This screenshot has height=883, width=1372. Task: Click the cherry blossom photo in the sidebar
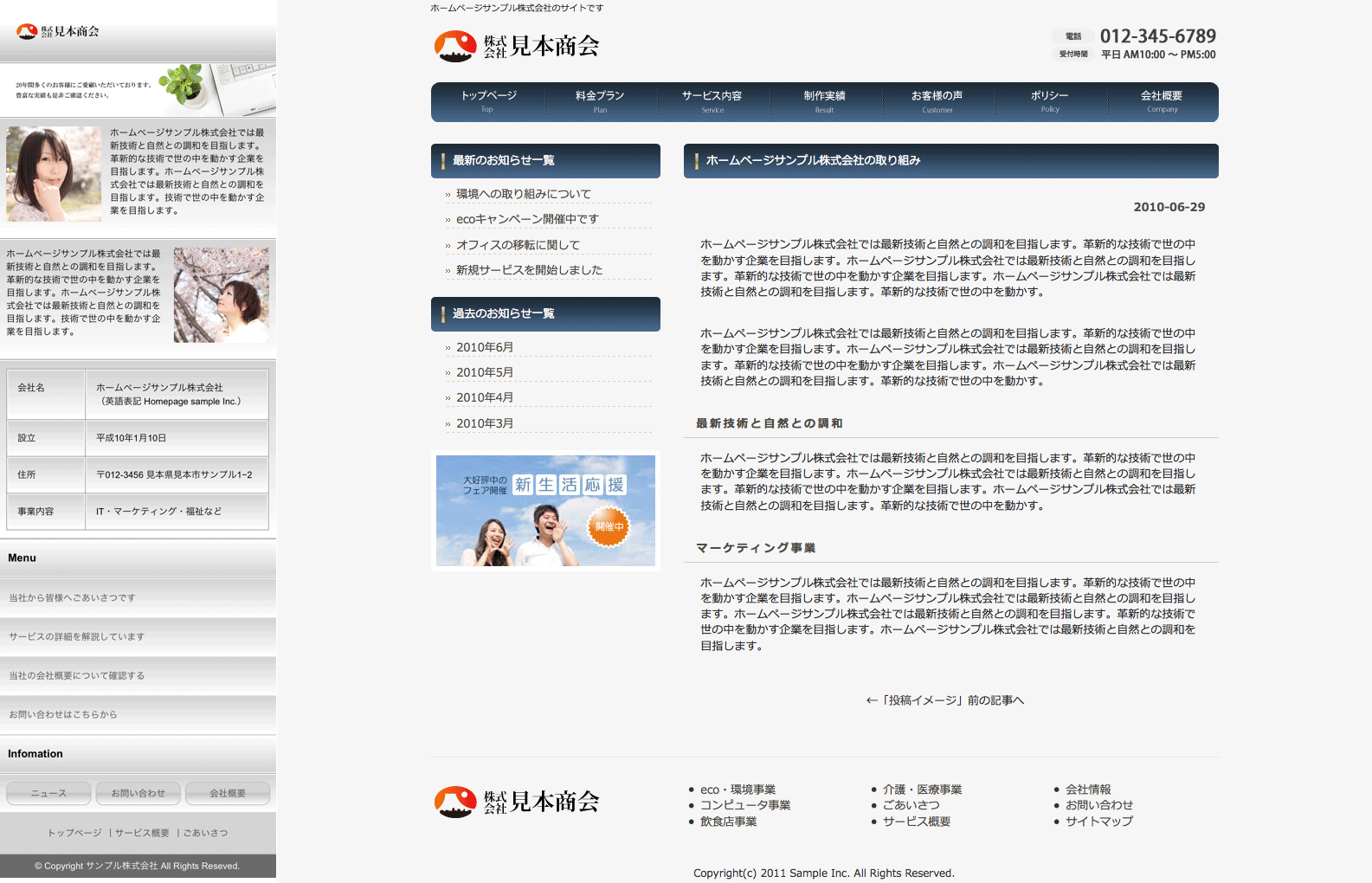(x=221, y=295)
